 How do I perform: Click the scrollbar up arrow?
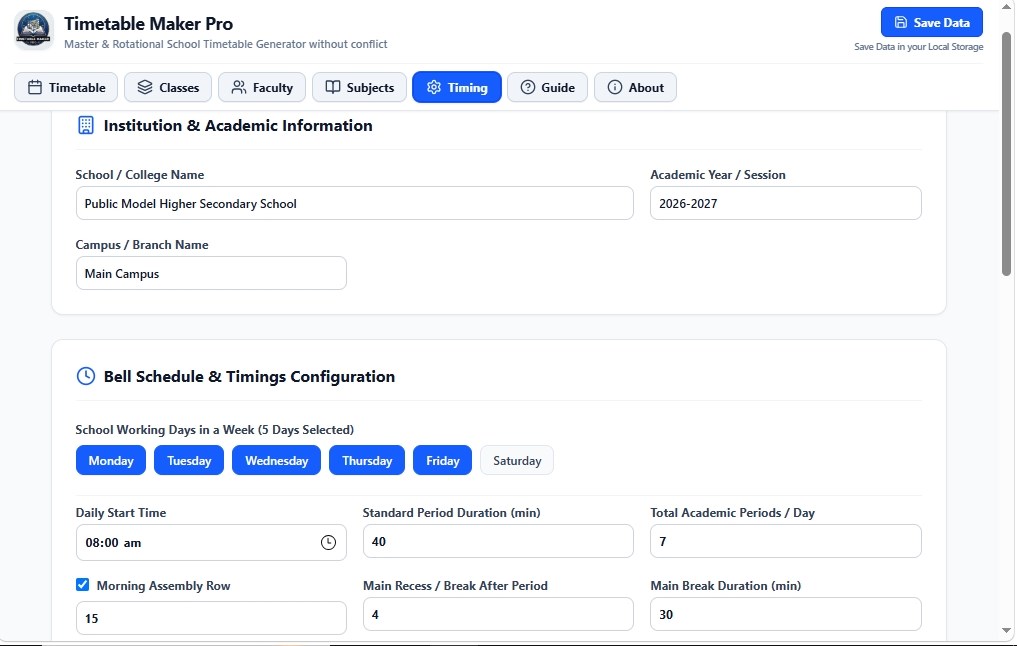pos(1007,6)
